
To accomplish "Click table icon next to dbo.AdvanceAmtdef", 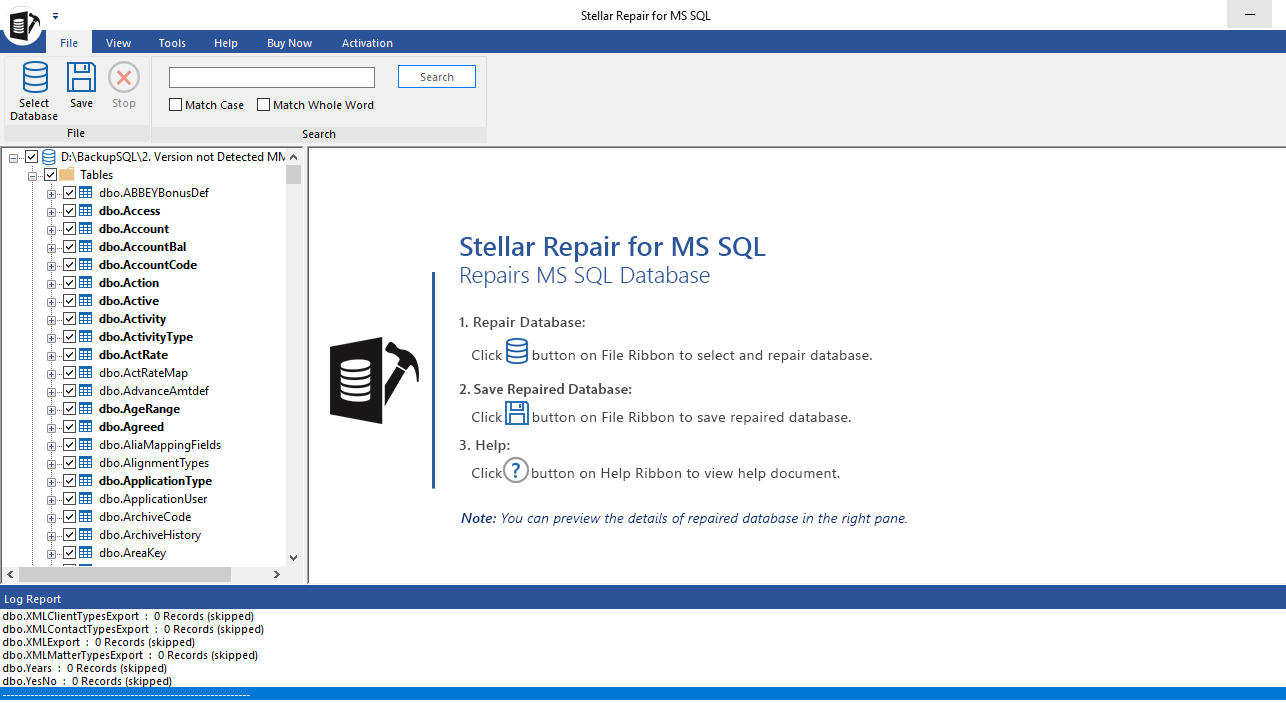I will click(86, 391).
